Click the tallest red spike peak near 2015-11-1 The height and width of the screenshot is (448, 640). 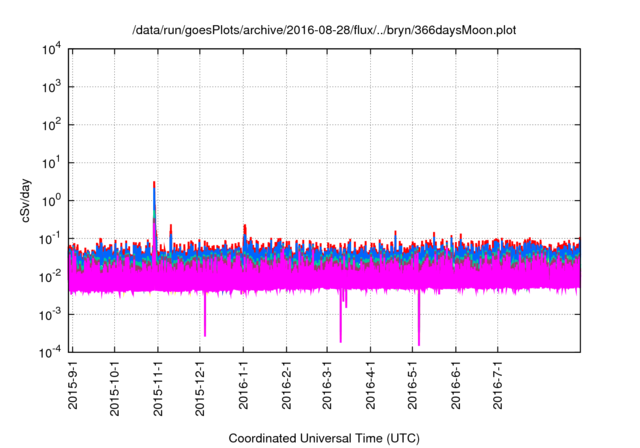pyautogui.click(x=154, y=183)
